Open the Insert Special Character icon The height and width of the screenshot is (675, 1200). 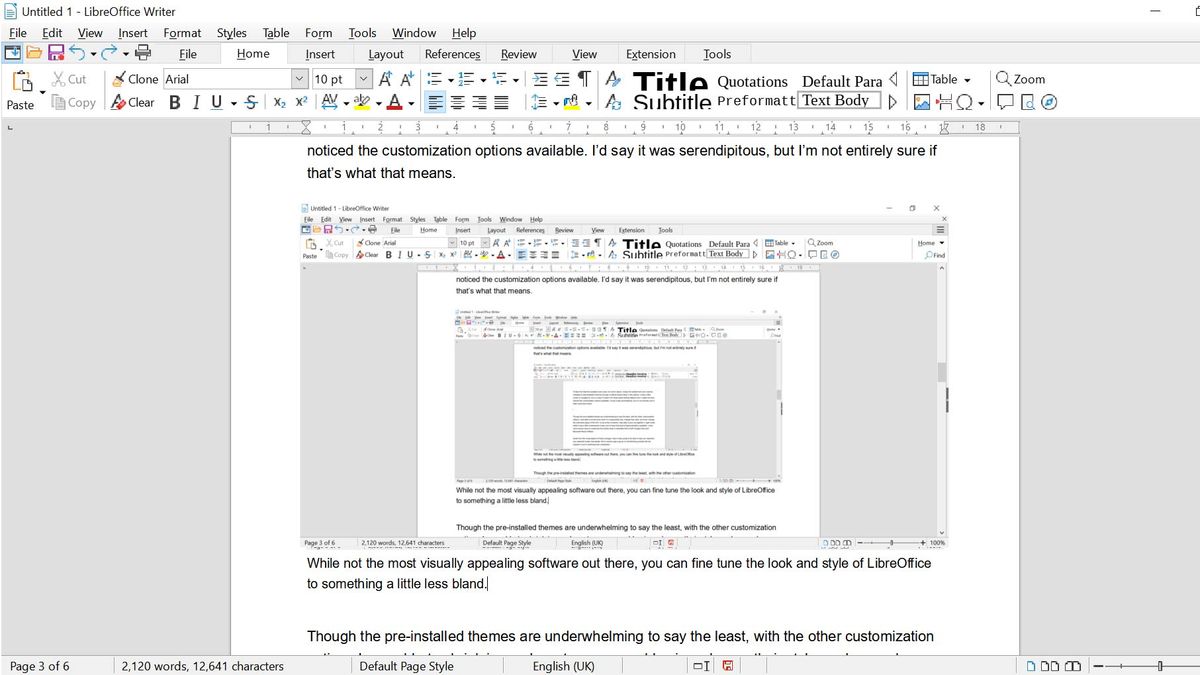click(964, 101)
